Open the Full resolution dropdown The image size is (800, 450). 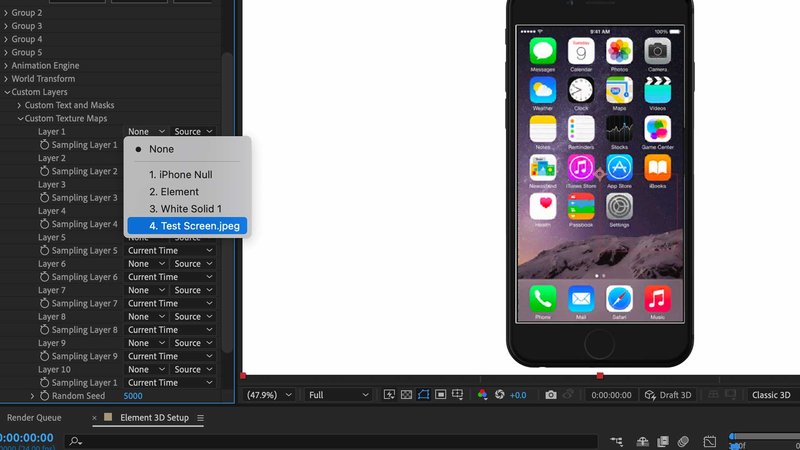click(338, 395)
